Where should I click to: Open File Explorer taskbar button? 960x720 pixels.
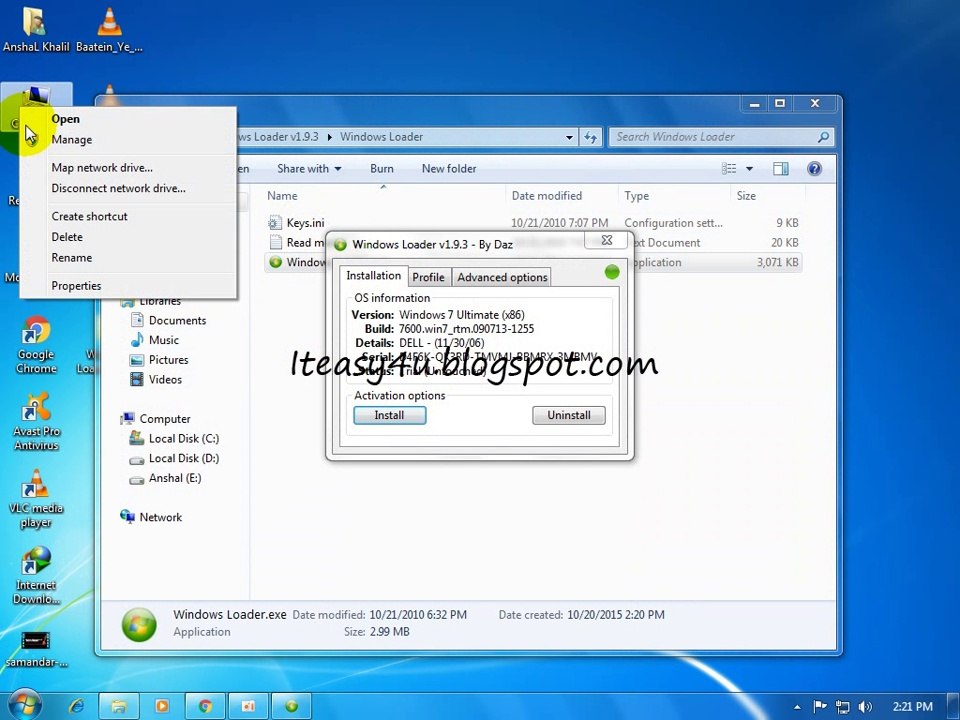point(119,706)
